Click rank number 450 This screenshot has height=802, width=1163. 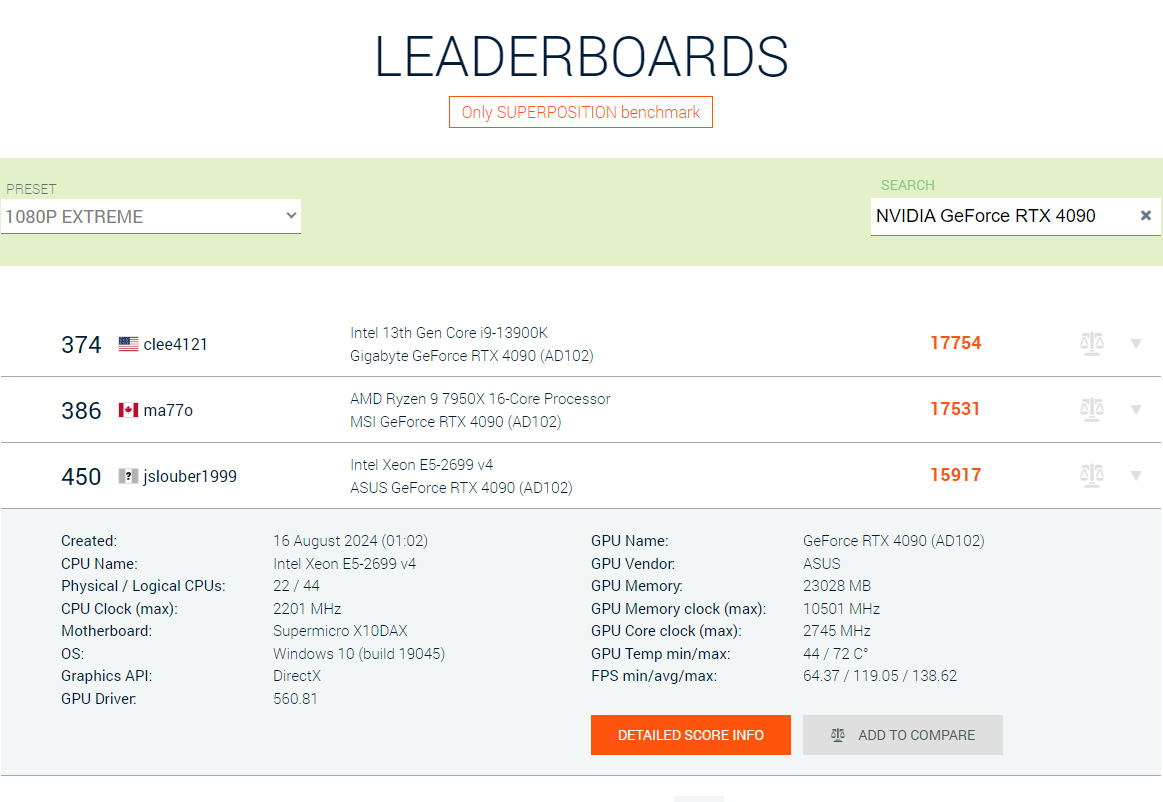81,477
